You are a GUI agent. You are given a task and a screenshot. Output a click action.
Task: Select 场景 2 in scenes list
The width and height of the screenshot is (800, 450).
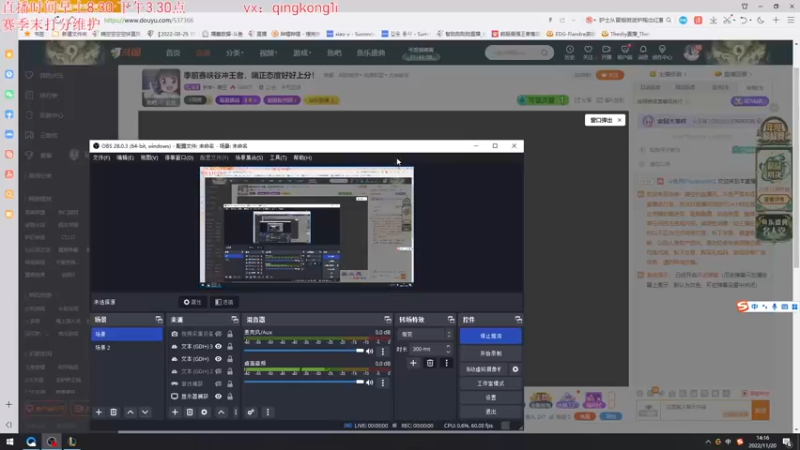[x=127, y=347]
